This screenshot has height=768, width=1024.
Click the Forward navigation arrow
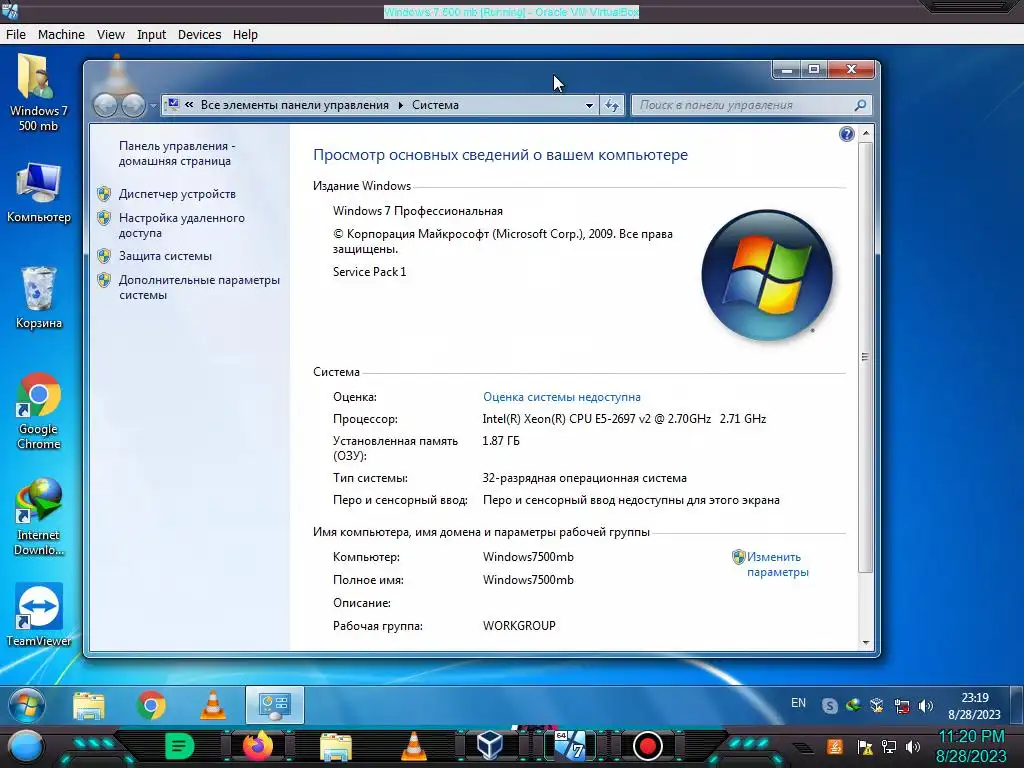[133, 105]
